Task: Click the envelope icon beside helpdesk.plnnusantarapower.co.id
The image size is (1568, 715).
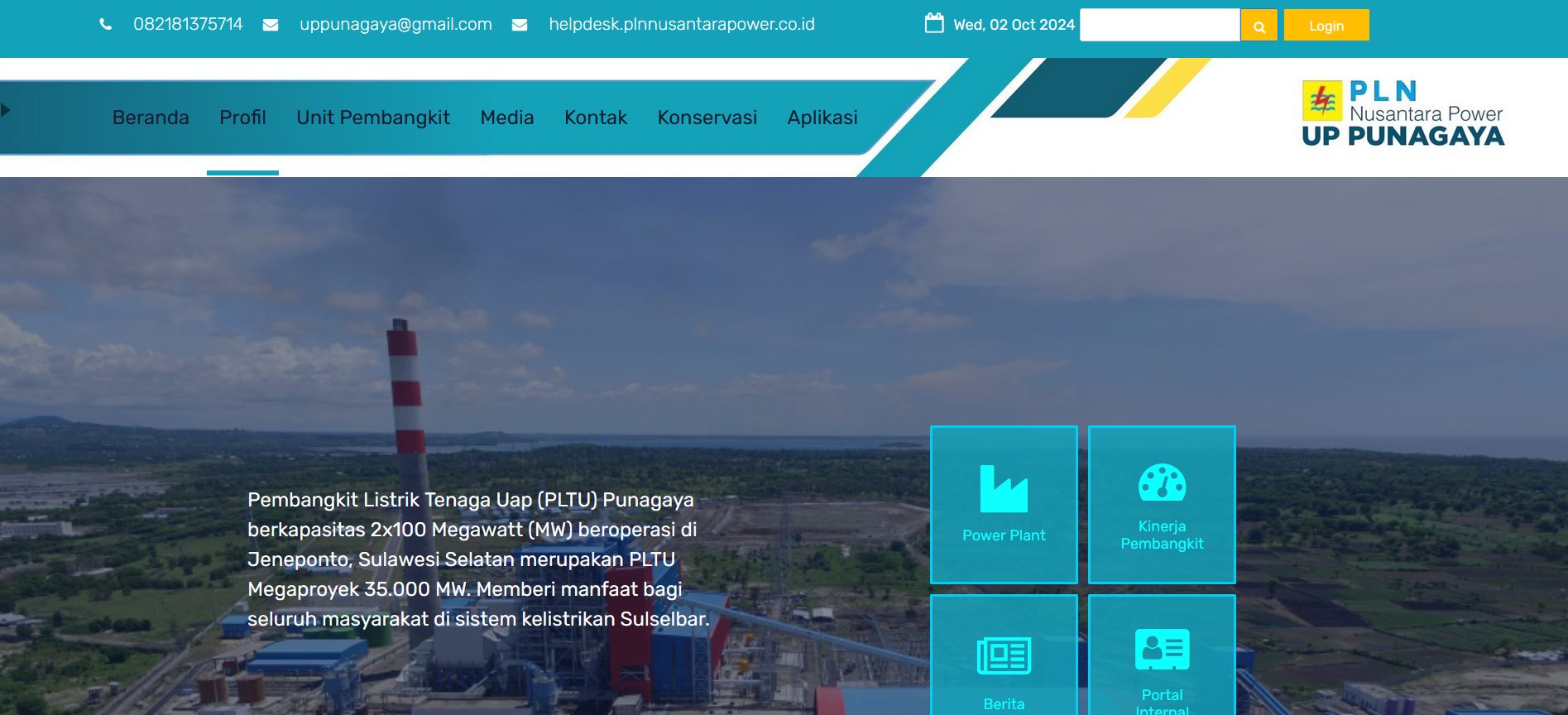Action: [520, 25]
